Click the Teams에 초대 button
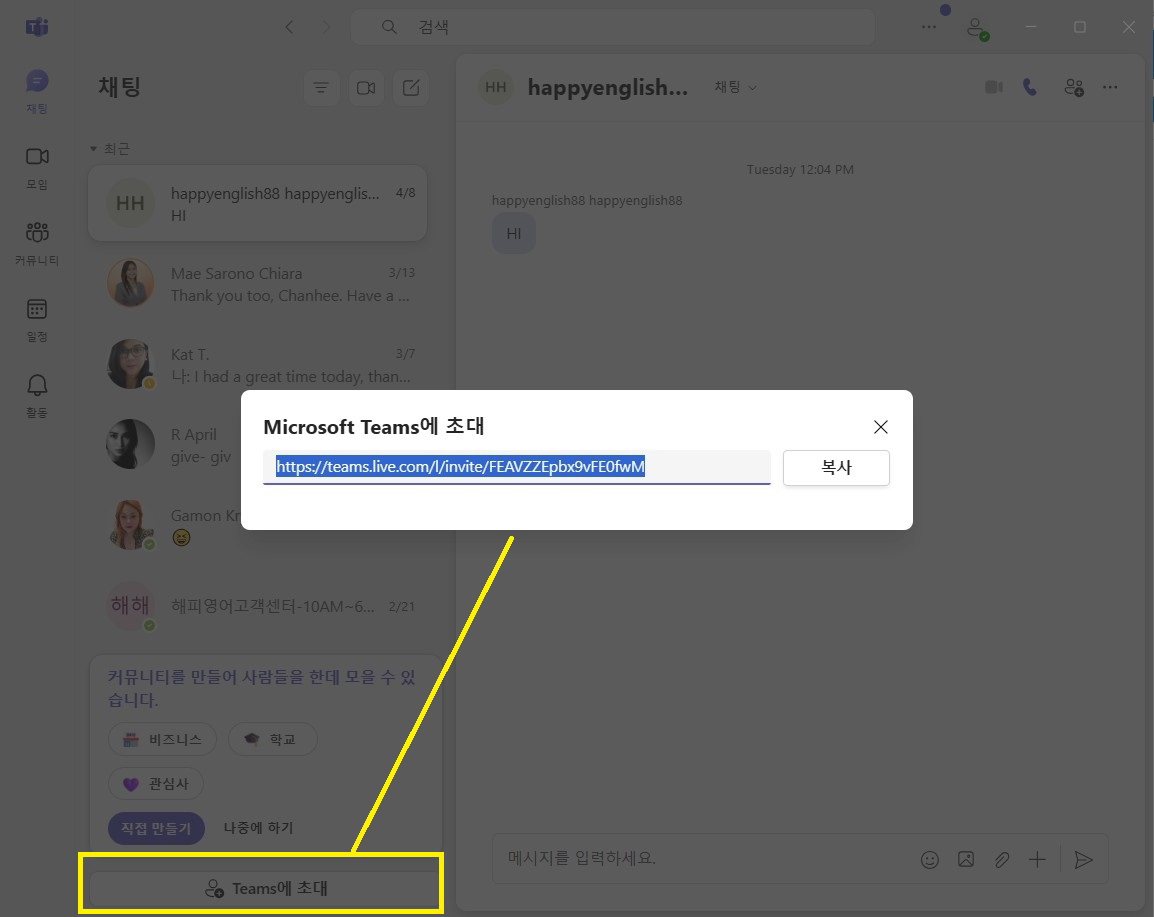This screenshot has height=917, width=1154. pos(265,888)
